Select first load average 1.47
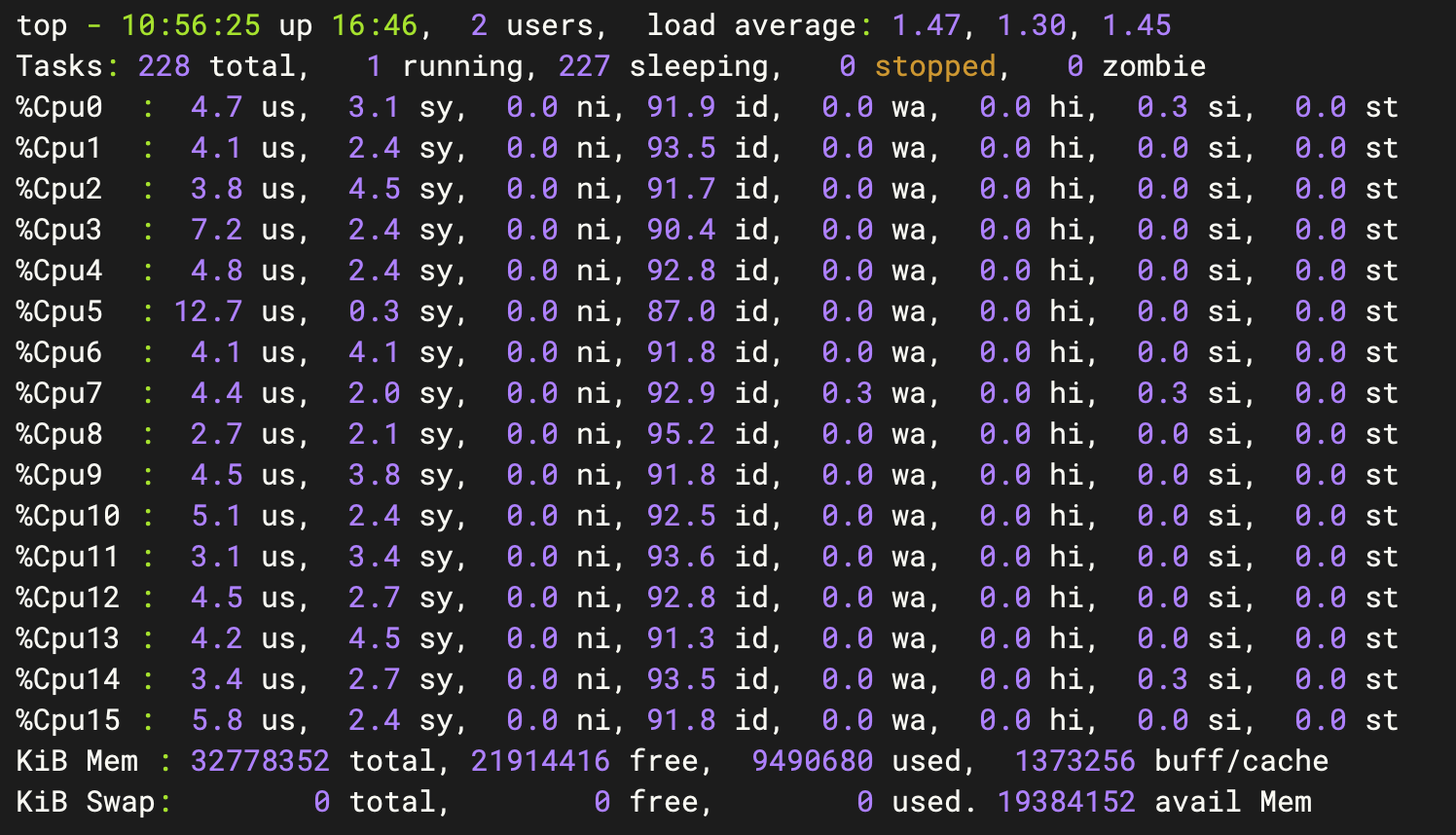1456x835 pixels. pos(926,25)
